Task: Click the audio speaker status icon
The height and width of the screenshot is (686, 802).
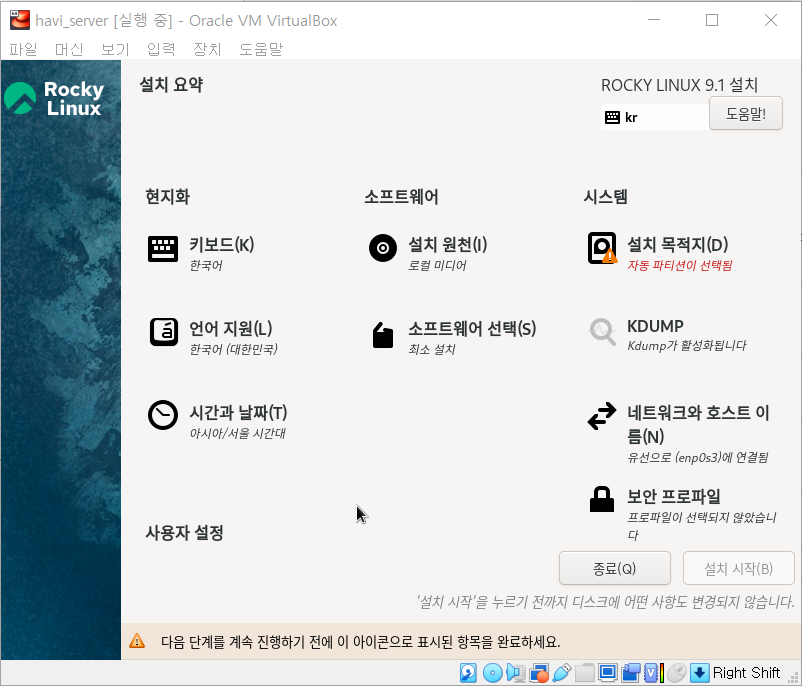Action: tap(516, 673)
